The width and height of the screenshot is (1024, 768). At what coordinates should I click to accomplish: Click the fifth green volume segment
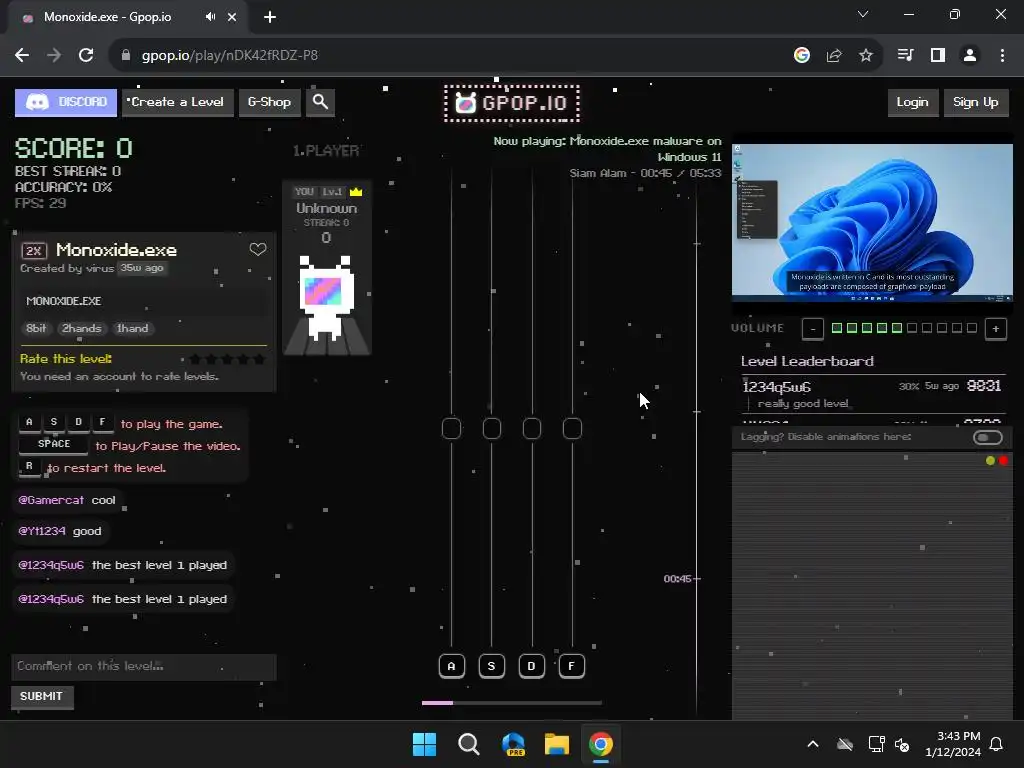(x=897, y=328)
